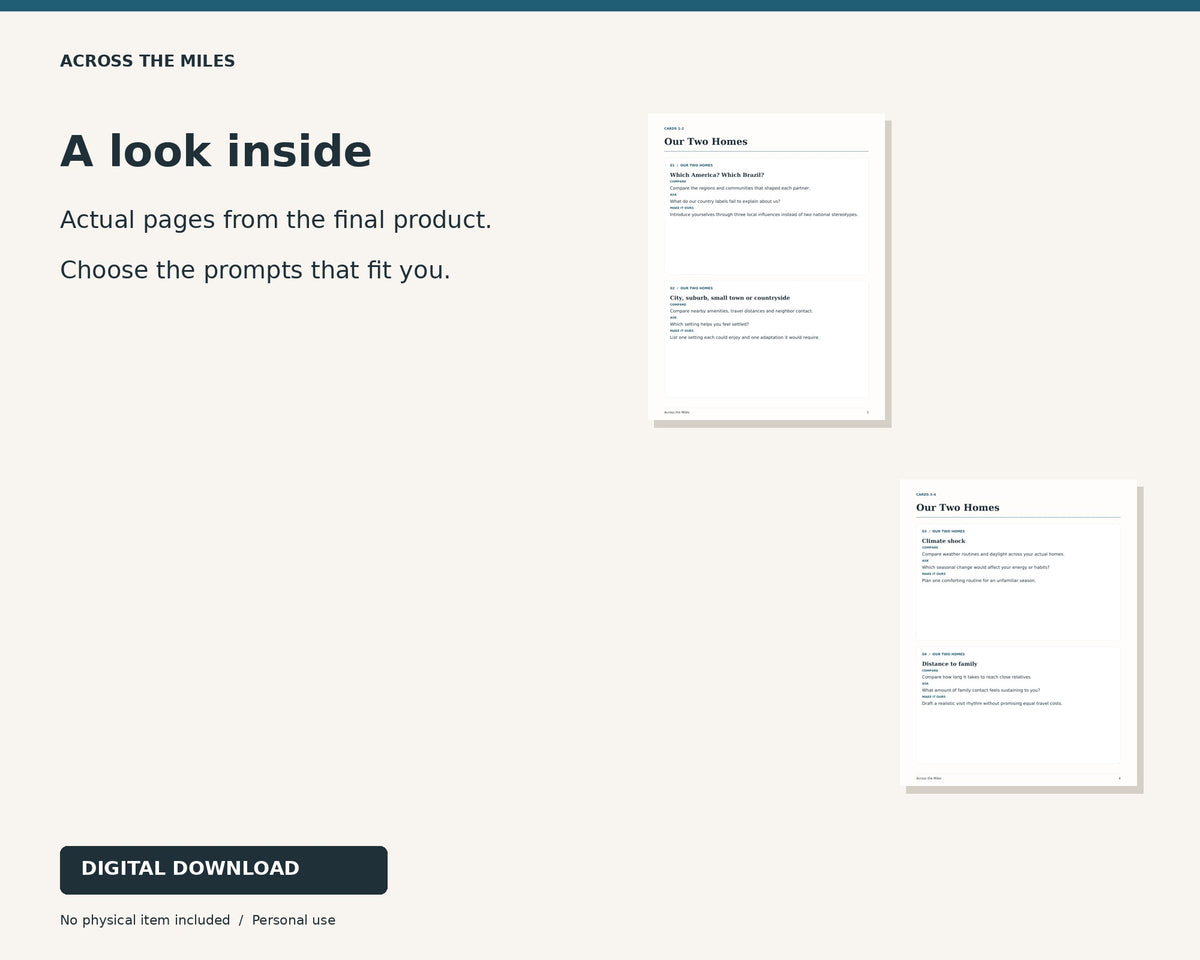Open the Cards 3-4 page preview
1200x960 pixels.
coord(1018,633)
